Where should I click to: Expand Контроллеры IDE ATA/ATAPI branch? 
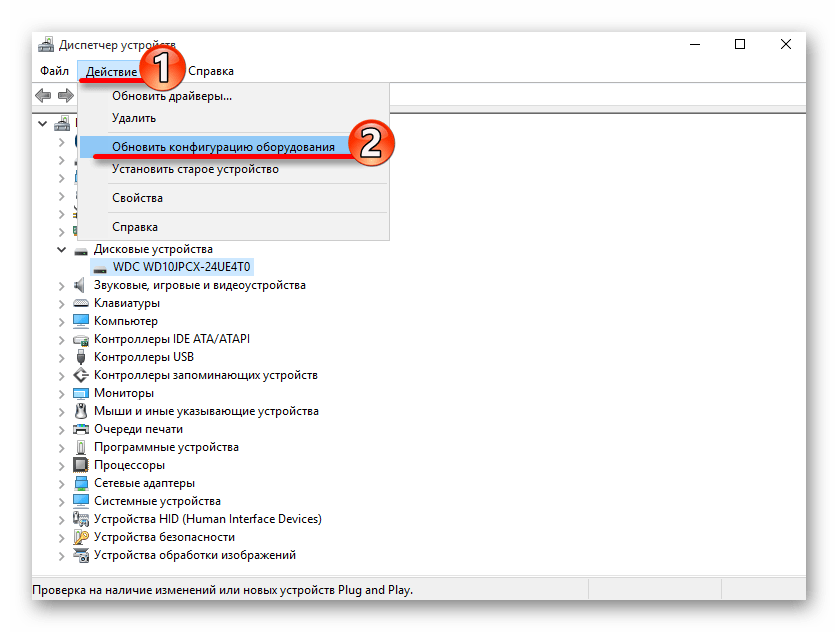pyautogui.click(x=61, y=340)
